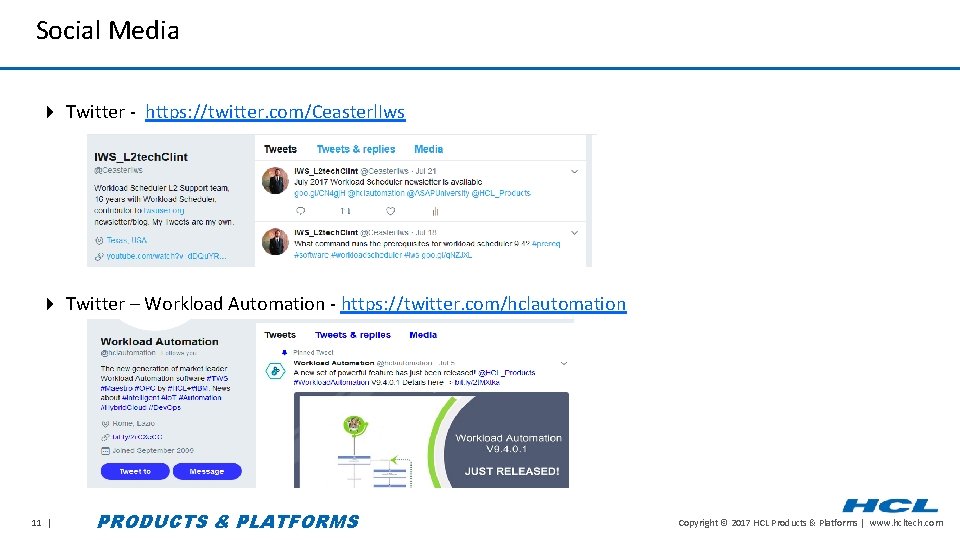This screenshot has height=540, width=960.
Task: Open the twitter.com/hclautomation link
Action: point(483,304)
